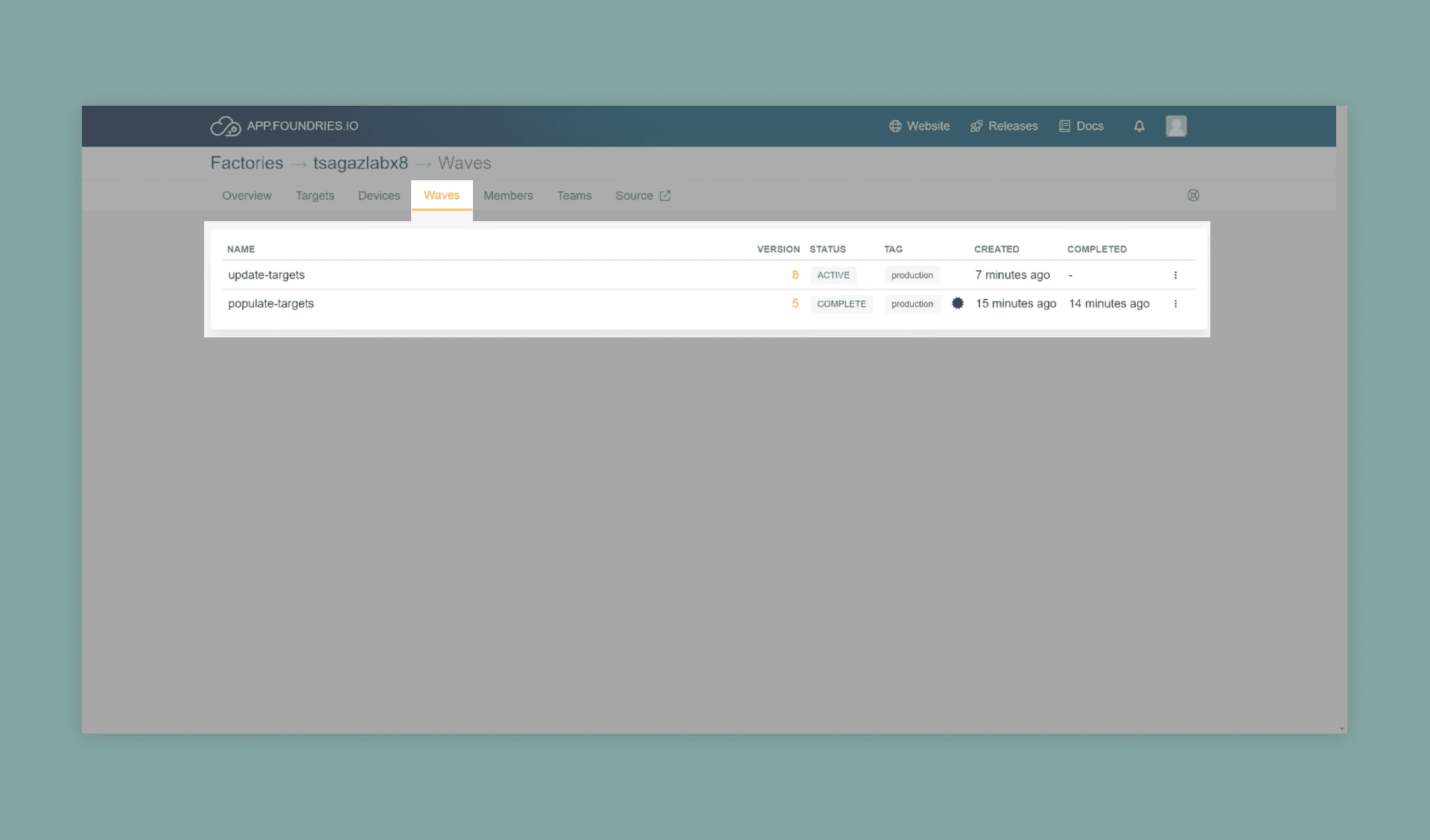Viewport: 1430px width, 840px height.
Task: Click the dark badge icon on populate-targets
Action: tap(958, 303)
